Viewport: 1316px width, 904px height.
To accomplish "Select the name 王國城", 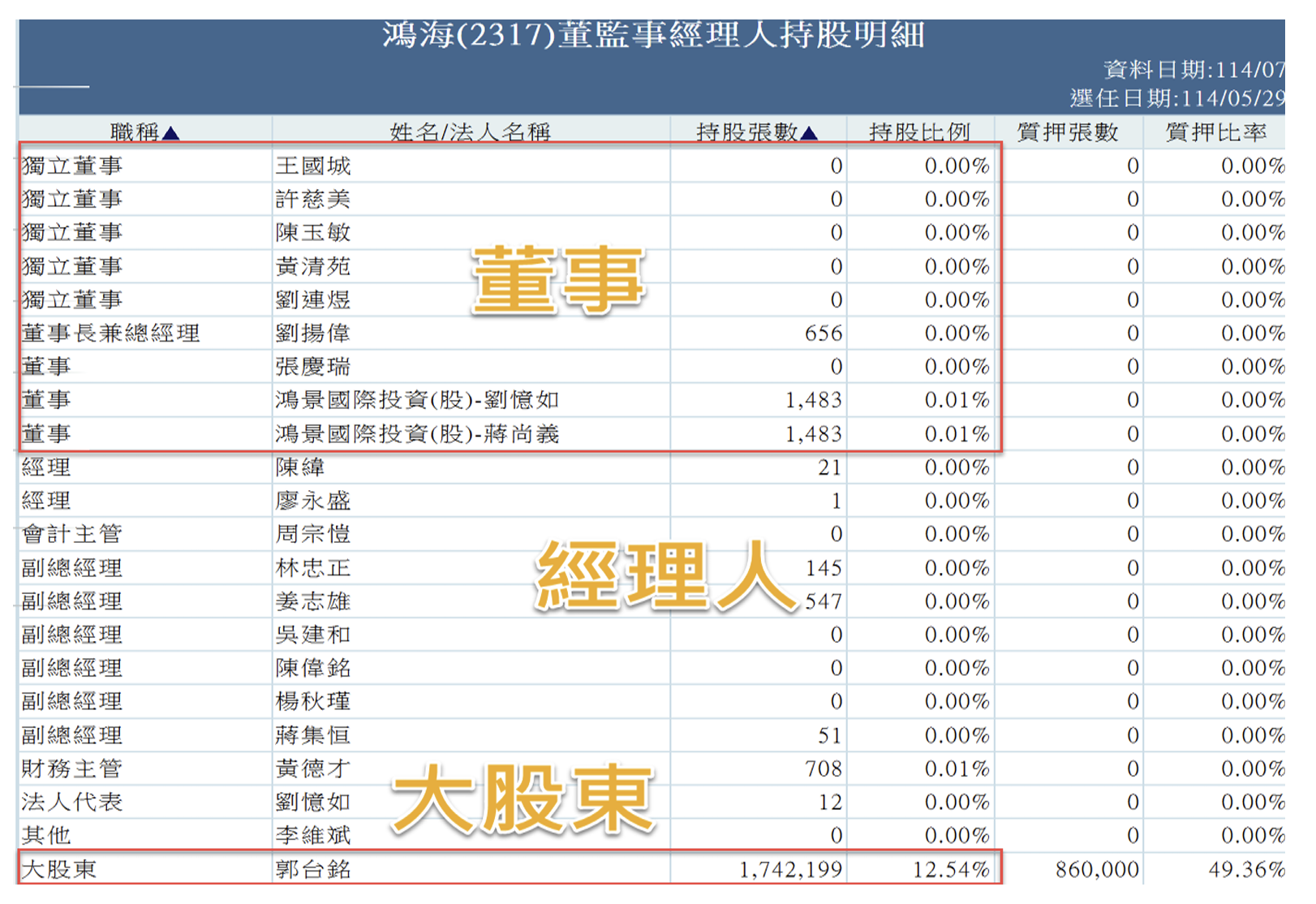I will 312,166.
